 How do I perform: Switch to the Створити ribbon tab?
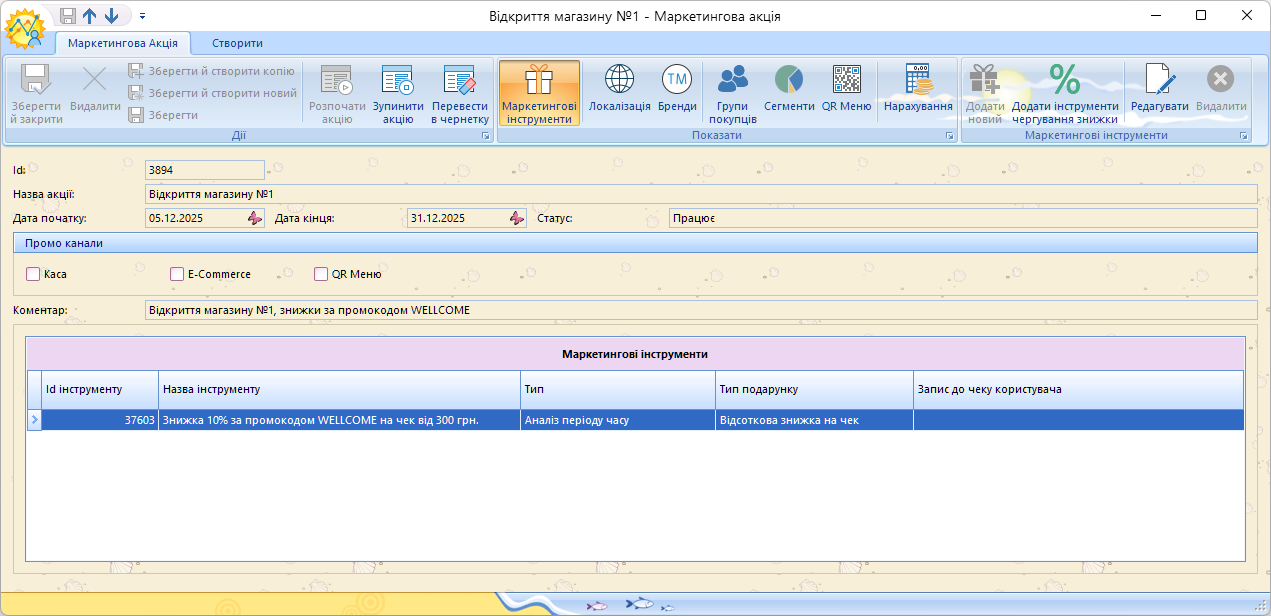pos(237,43)
